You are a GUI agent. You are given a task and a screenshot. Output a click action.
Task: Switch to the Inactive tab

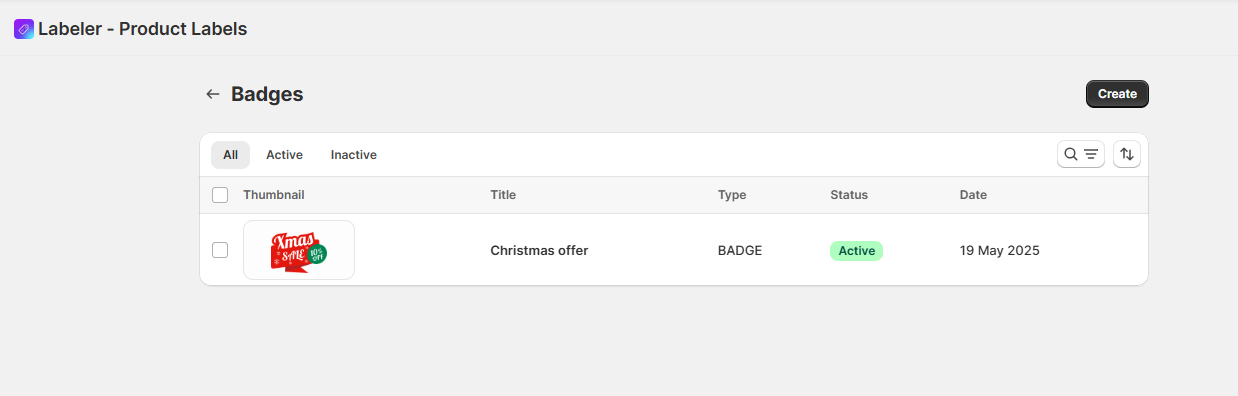[354, 155]
